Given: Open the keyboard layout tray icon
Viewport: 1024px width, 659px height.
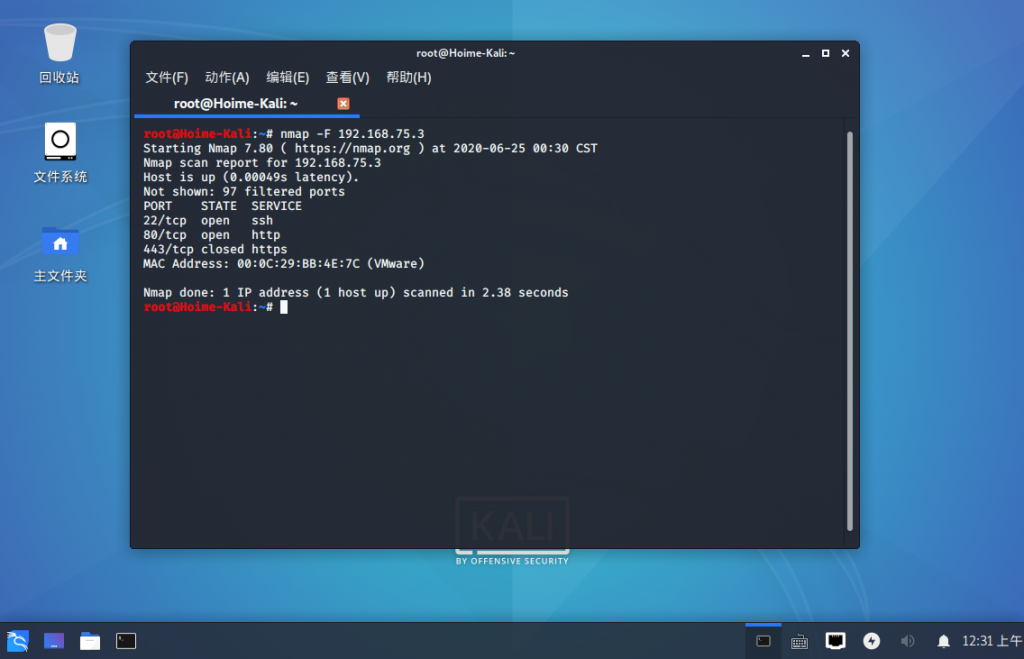Looking at the screenshot, I should pyautogui.click(x=799, y=641).
